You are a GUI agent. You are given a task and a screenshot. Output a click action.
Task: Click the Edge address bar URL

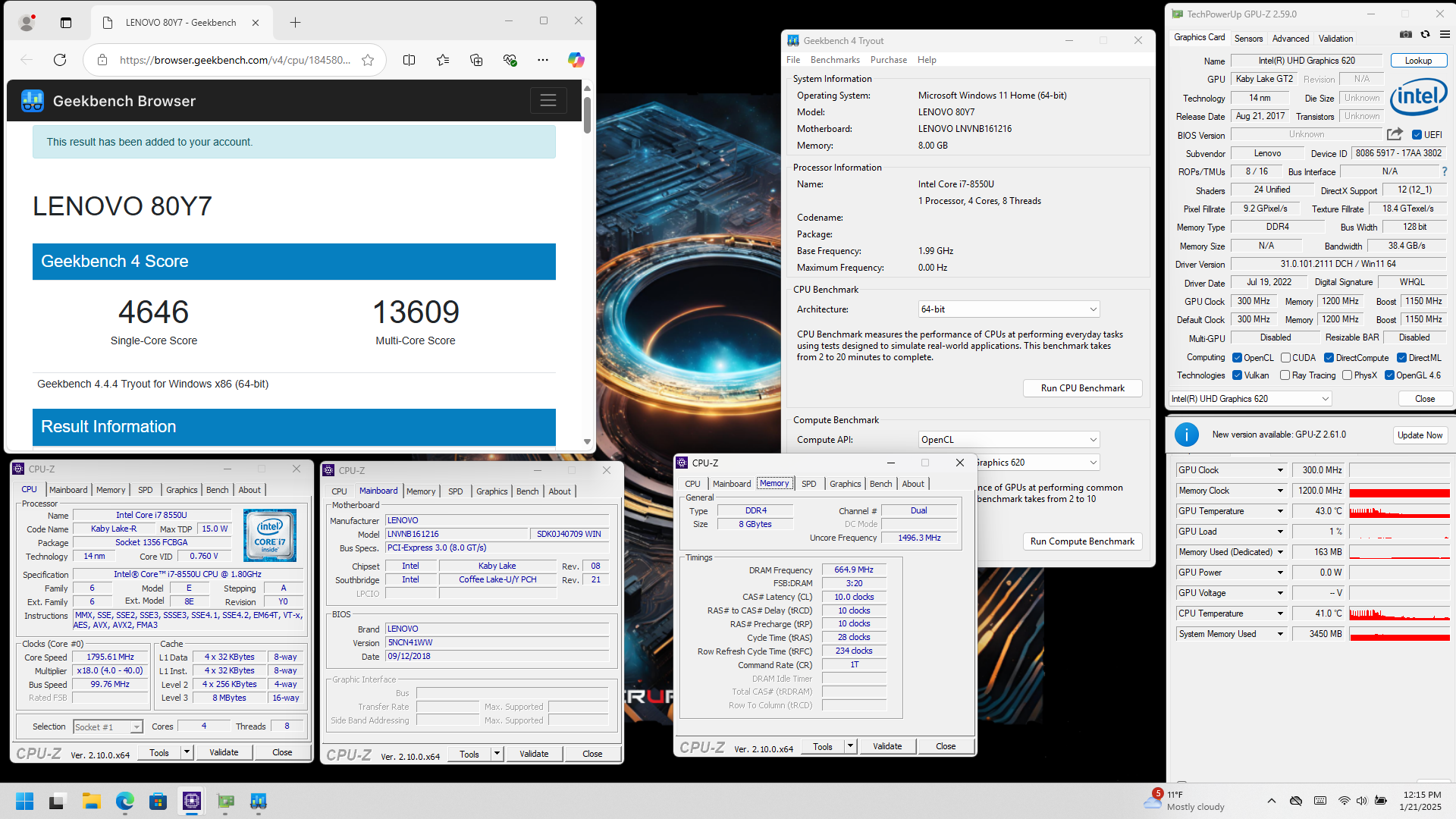pos(234,60)
